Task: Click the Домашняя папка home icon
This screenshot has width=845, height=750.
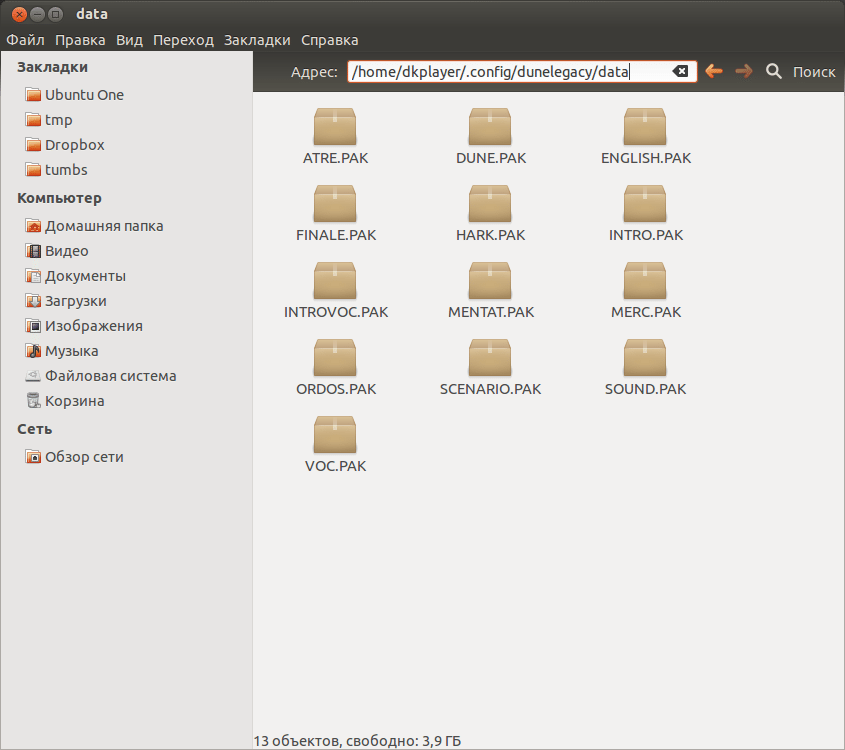Action: (x=33, y=226)
